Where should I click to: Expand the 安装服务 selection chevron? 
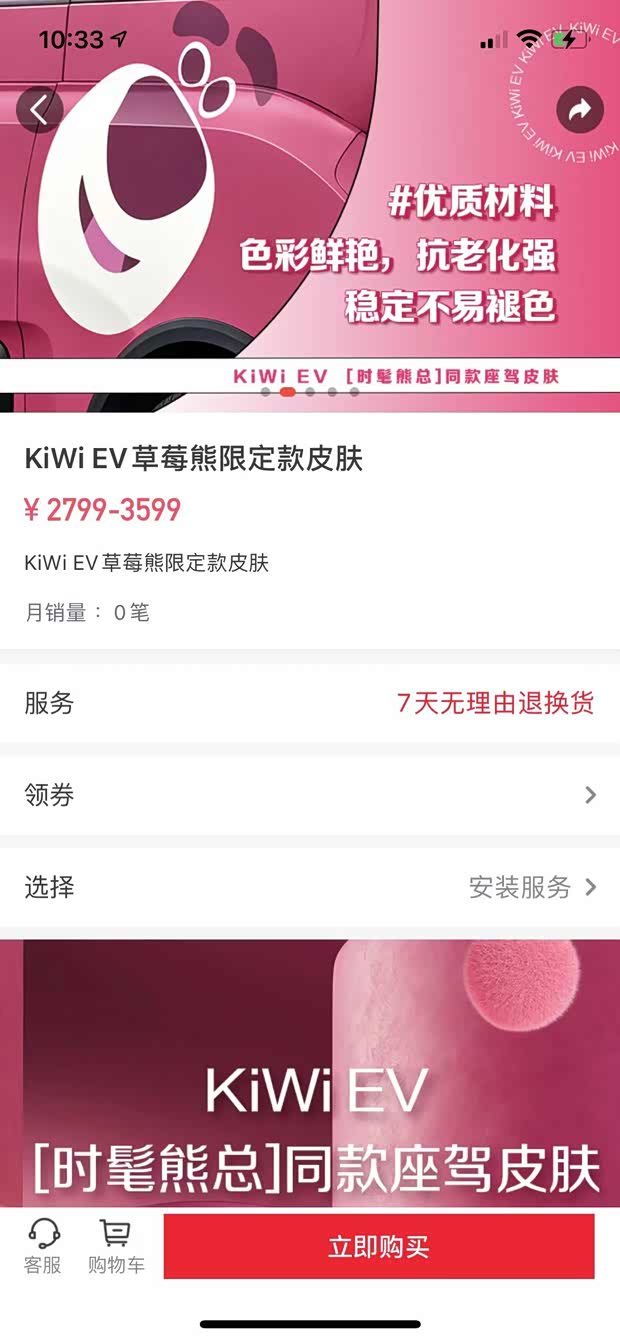[x=590, y=887]
